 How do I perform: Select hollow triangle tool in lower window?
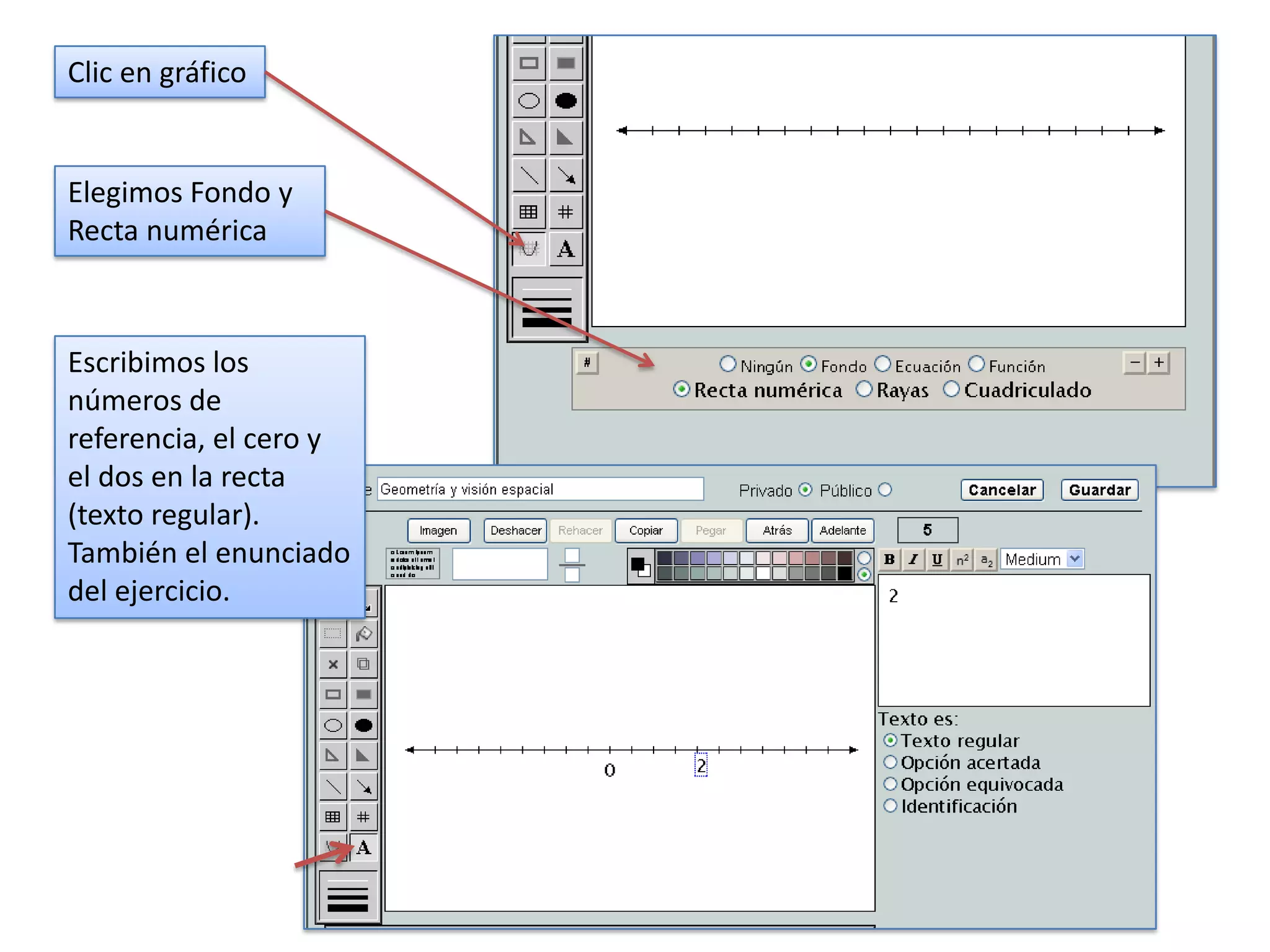(x=333, y=756)
